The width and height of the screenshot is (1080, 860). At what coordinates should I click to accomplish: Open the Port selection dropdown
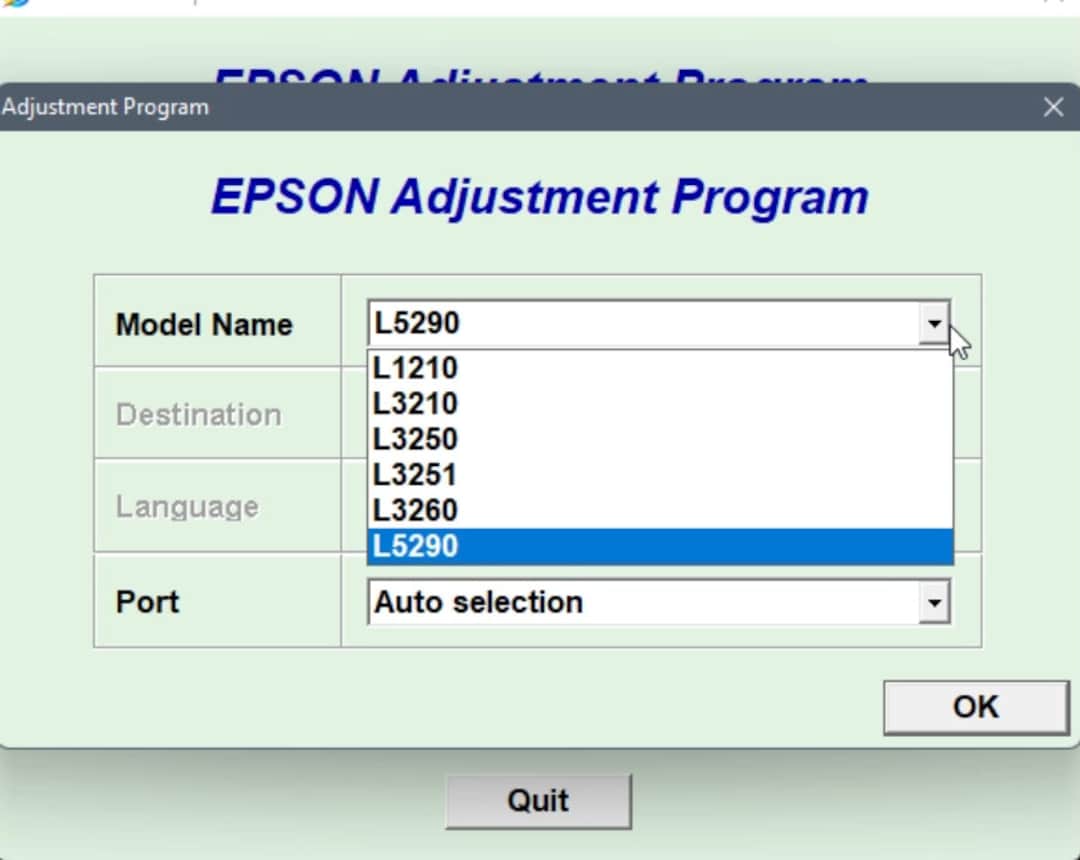tap(934, 601)
